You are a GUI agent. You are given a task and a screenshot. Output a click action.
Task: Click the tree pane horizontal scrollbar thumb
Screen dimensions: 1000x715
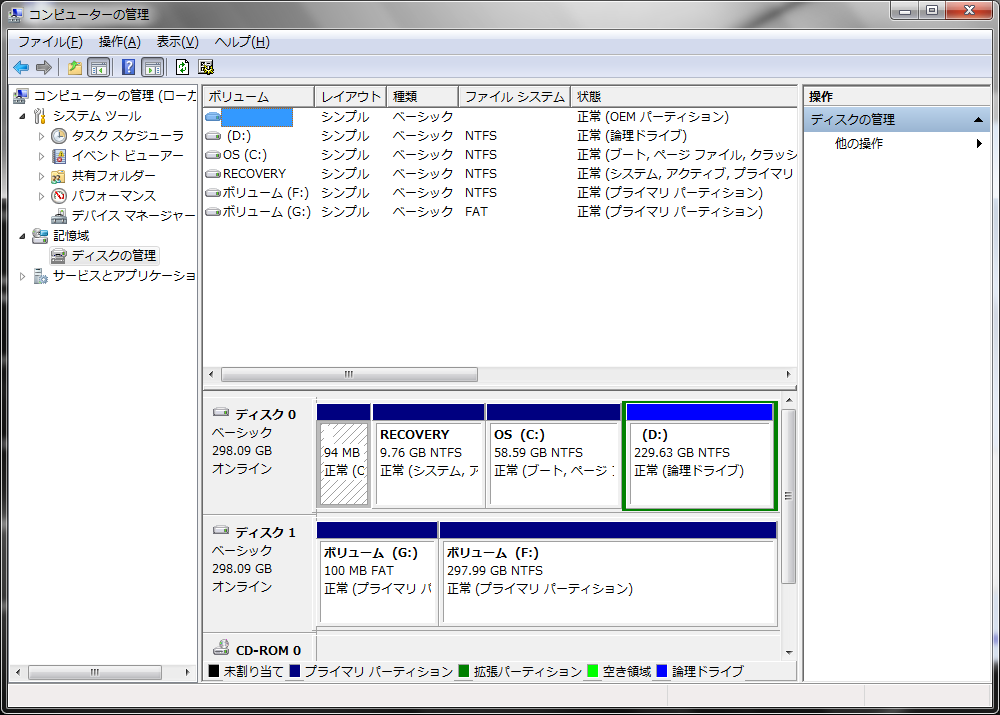click(94, 672)
